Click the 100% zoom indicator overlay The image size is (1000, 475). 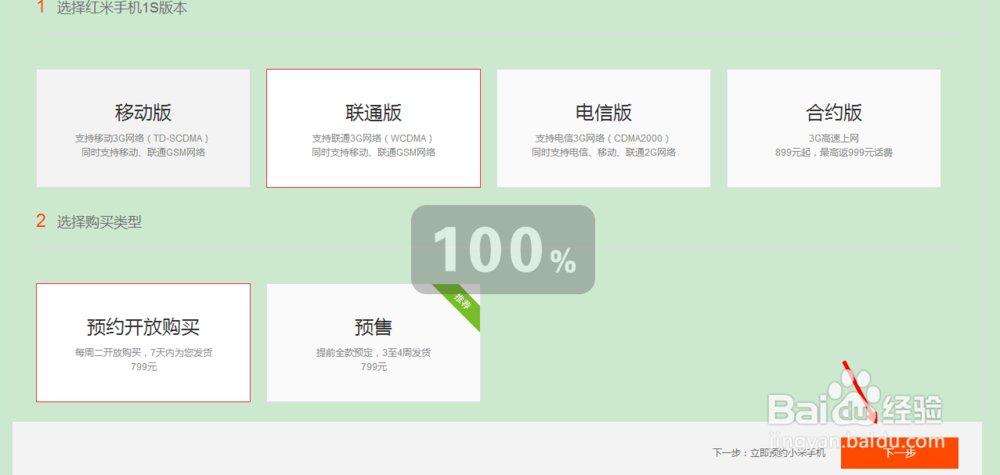pos(503,249)
